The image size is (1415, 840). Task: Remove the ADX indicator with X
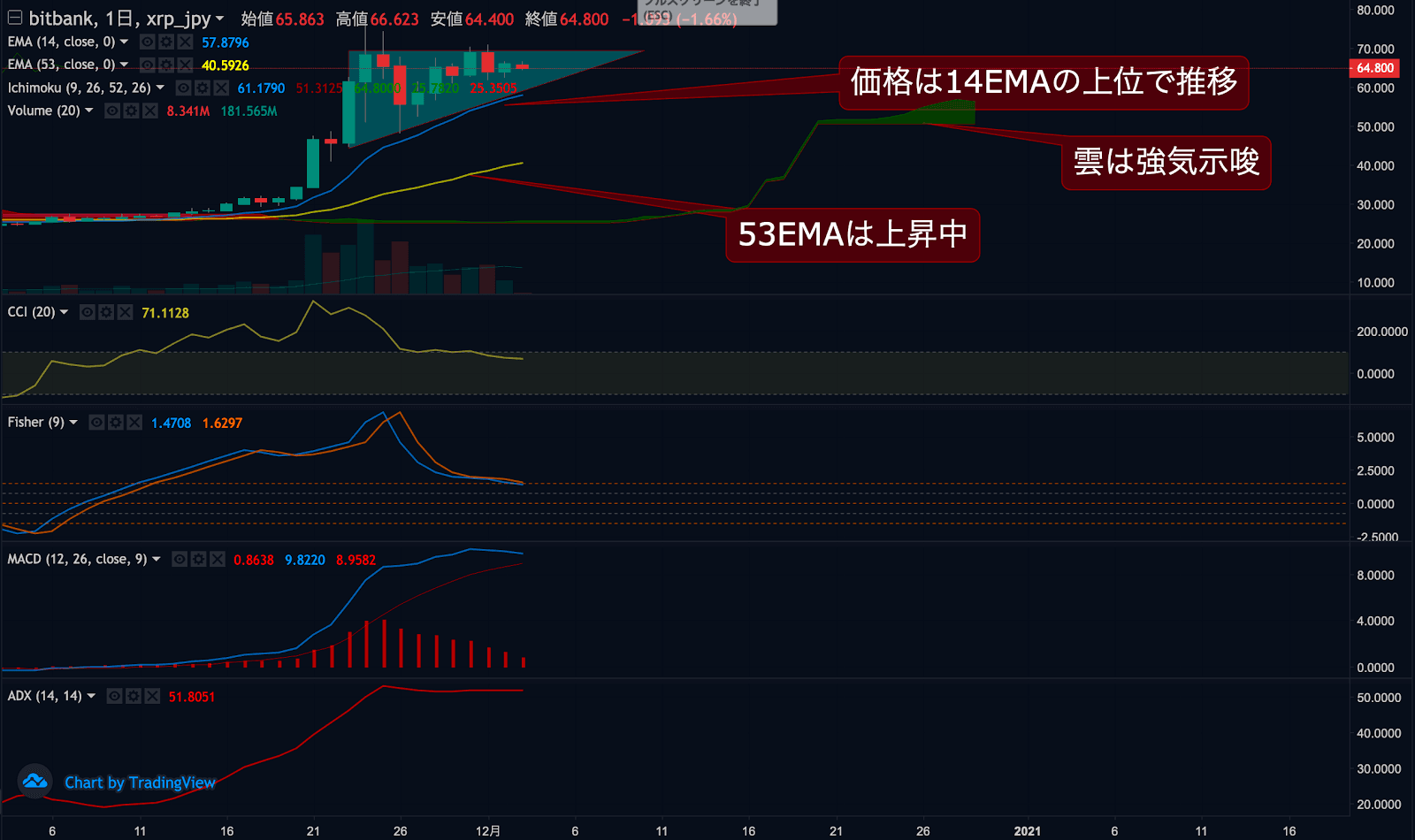click(152, 696)
